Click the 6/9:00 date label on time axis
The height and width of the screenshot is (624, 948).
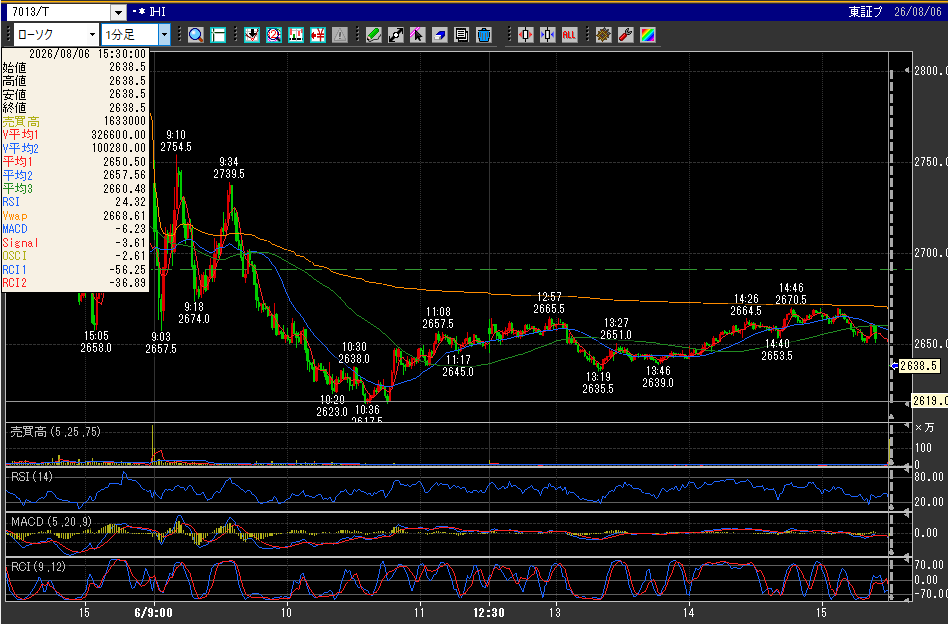click(x=153, y=613)
